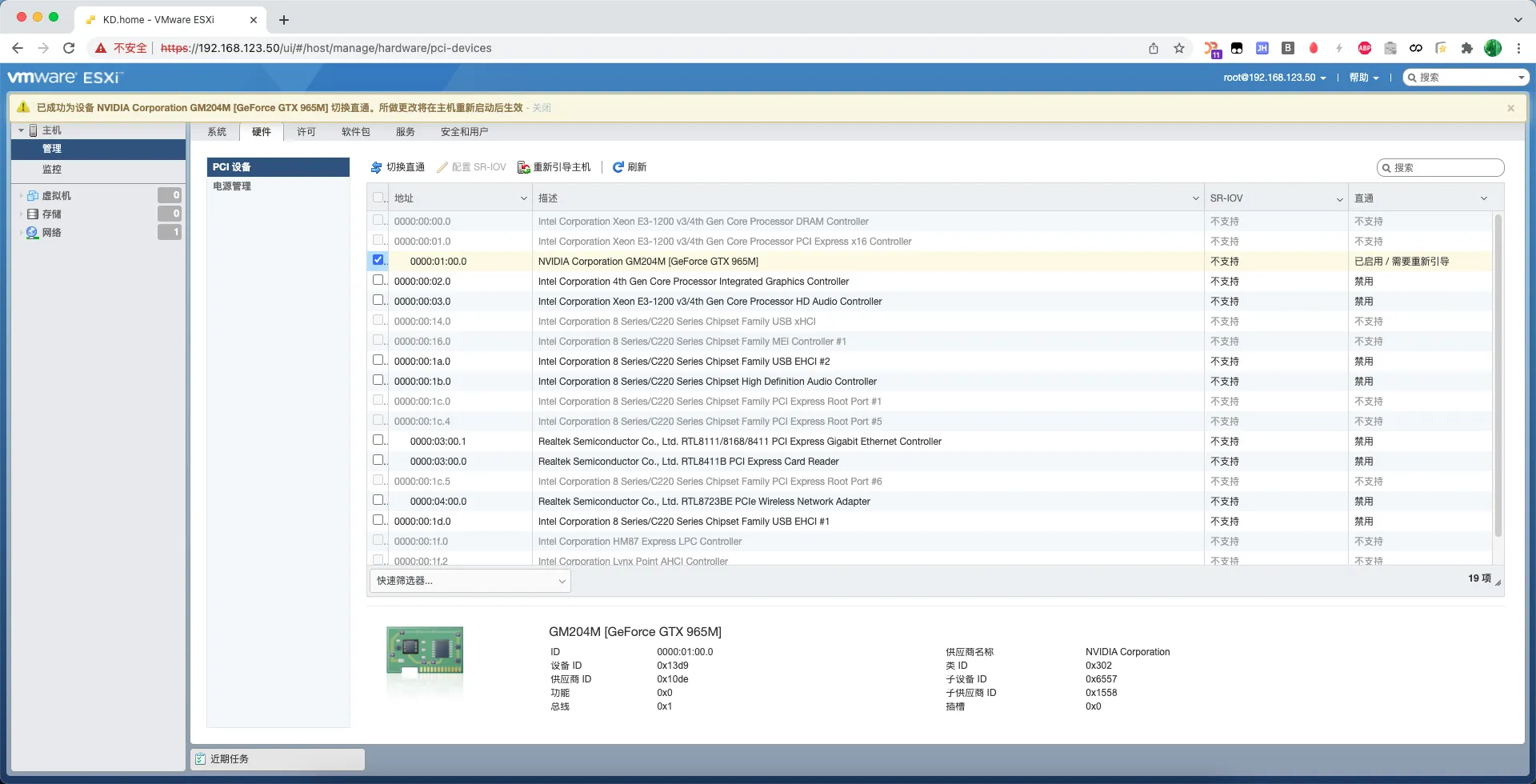Switch to the System (系统) tab
The height and width of the screenshot is (784, 1536).
coord(217,132)
